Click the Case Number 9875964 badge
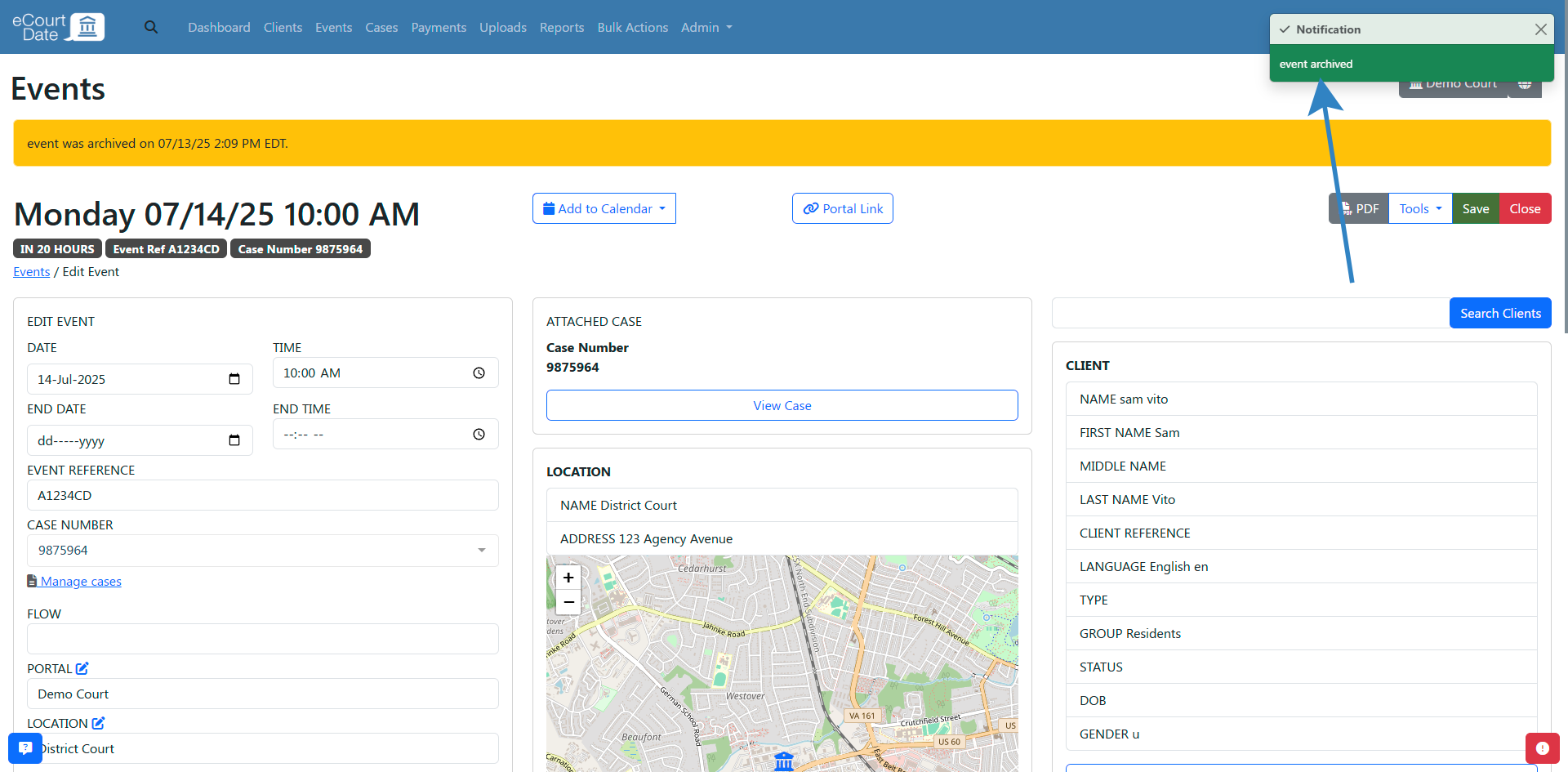 [x=301, y=249]
